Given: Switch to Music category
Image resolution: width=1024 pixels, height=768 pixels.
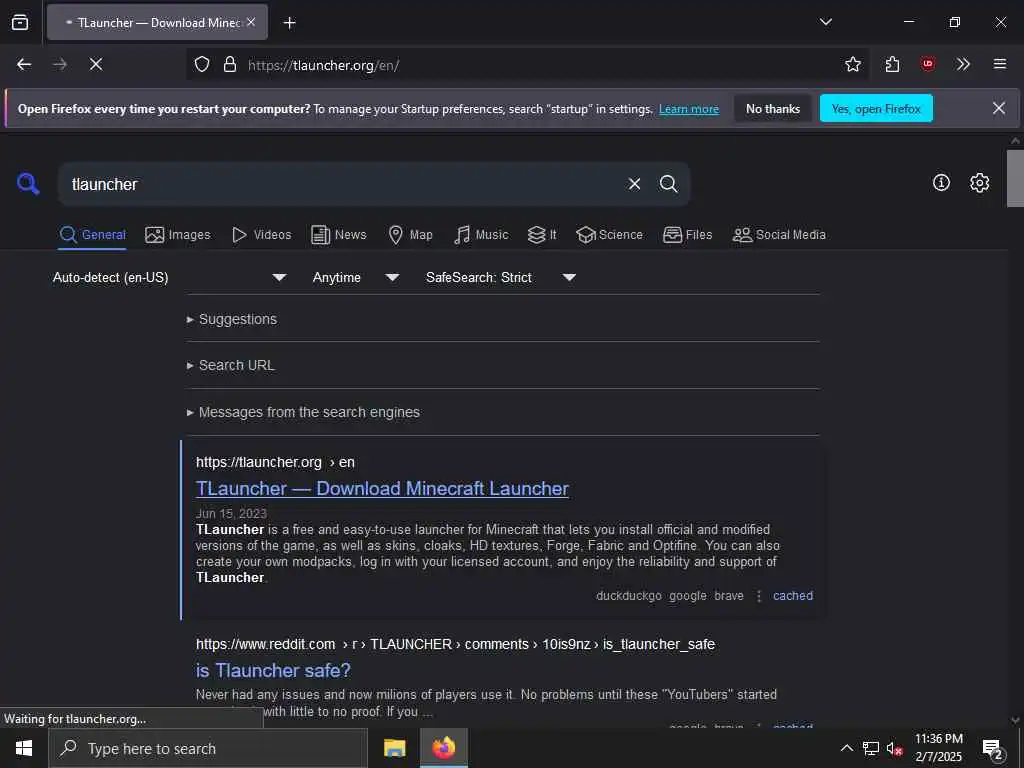Looking at the screenshot, I should [x=481, y=235].
